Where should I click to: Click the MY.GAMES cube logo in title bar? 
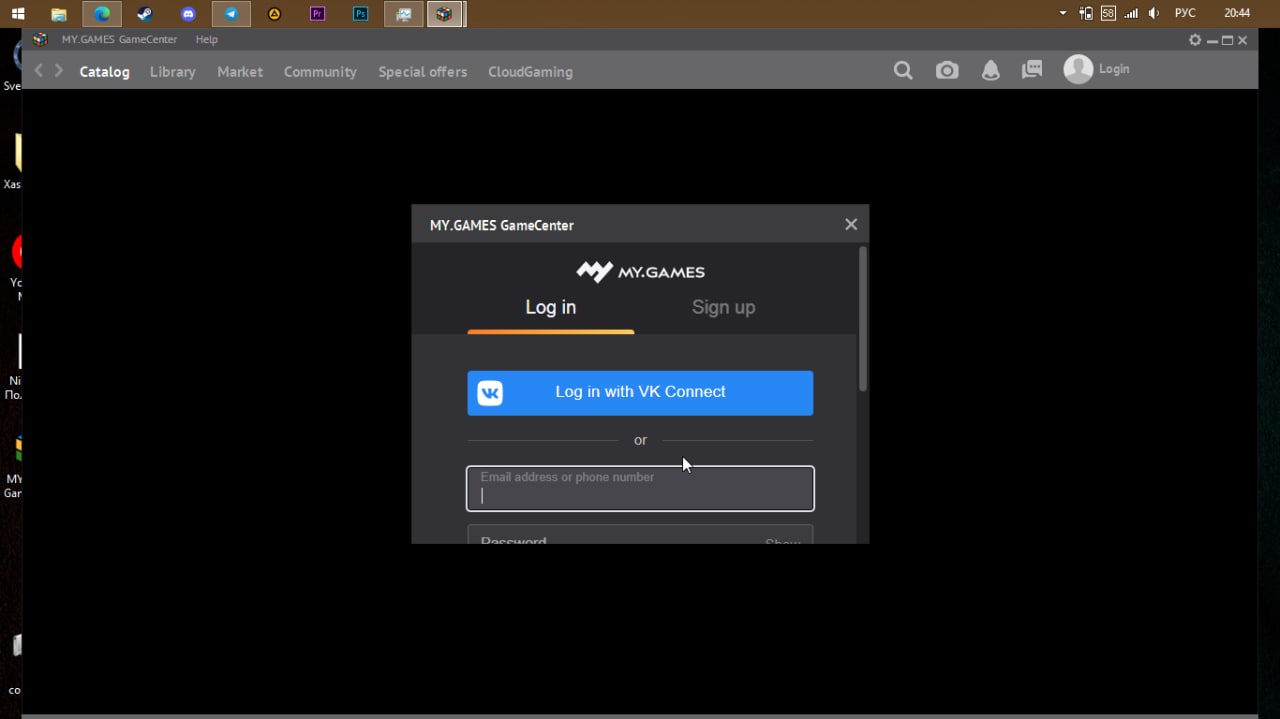[40, 40]
